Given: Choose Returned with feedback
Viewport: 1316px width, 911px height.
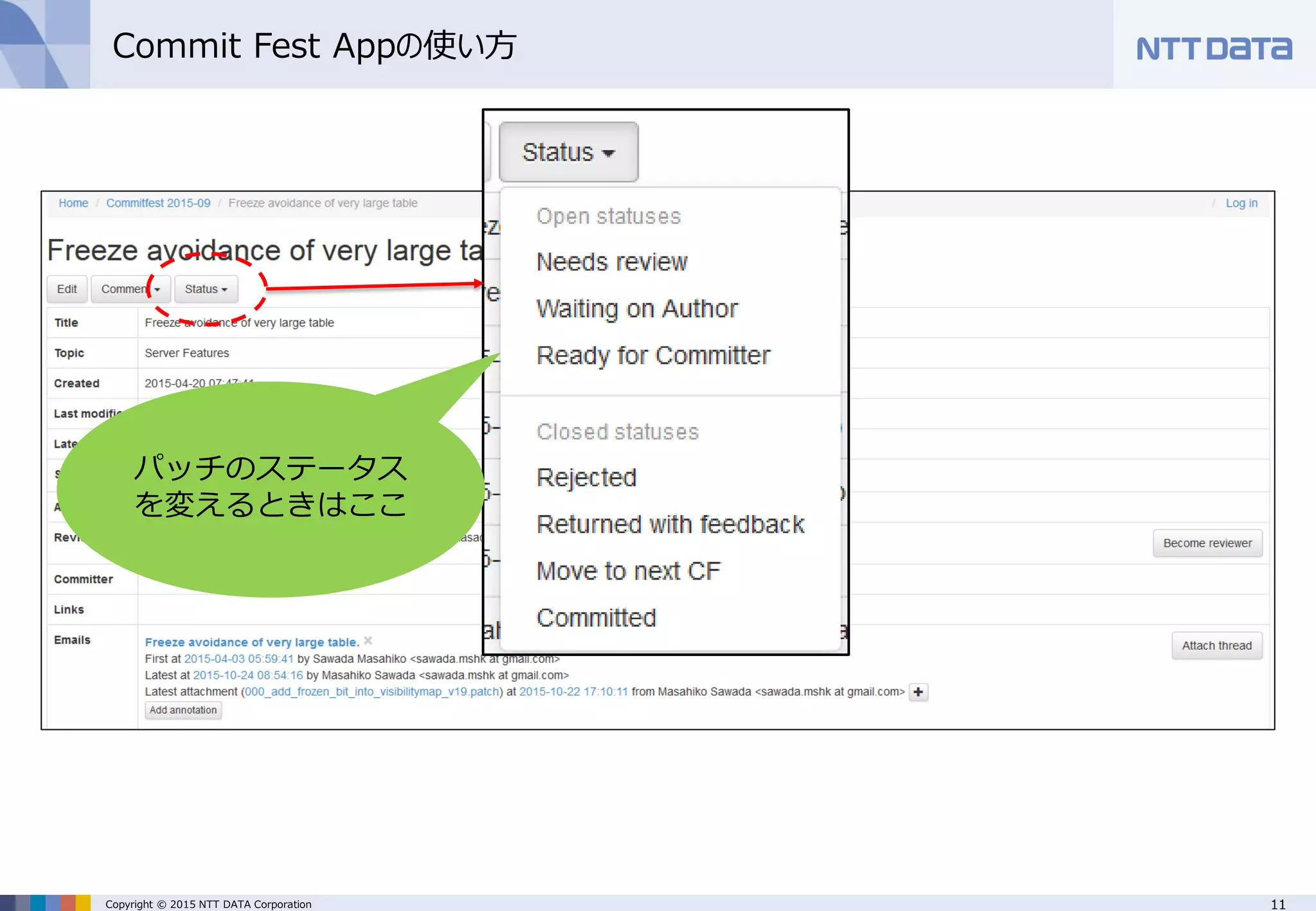Looking at the screenshot, I should [x=670, y=524].
